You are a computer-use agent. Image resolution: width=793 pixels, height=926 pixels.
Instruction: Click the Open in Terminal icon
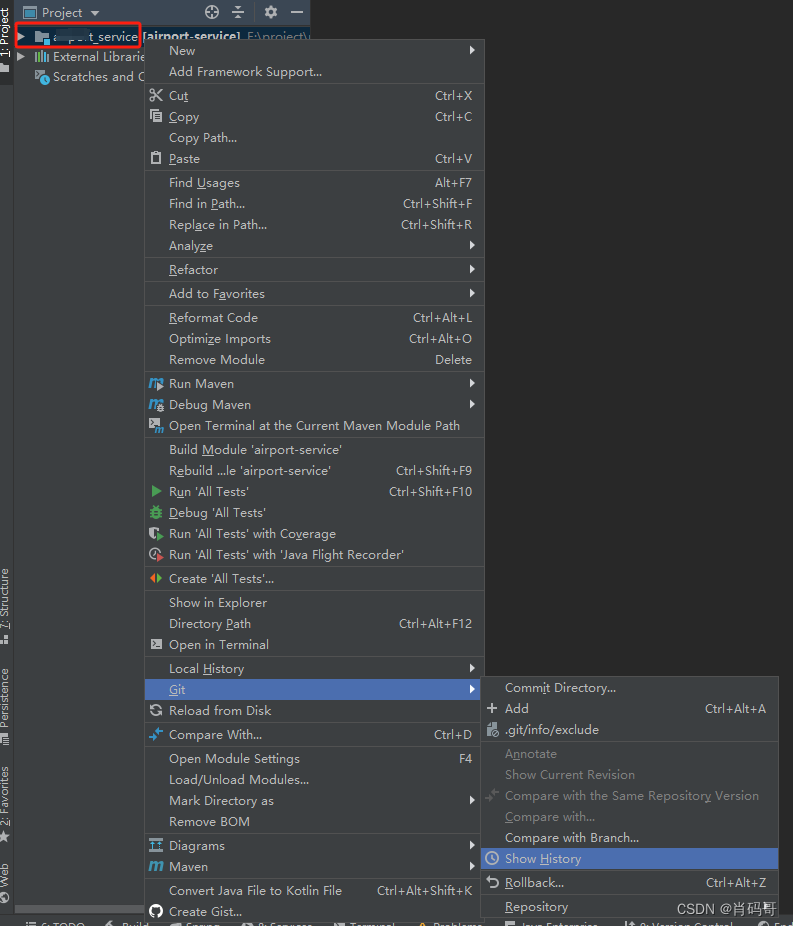click(x=156, y=644)
